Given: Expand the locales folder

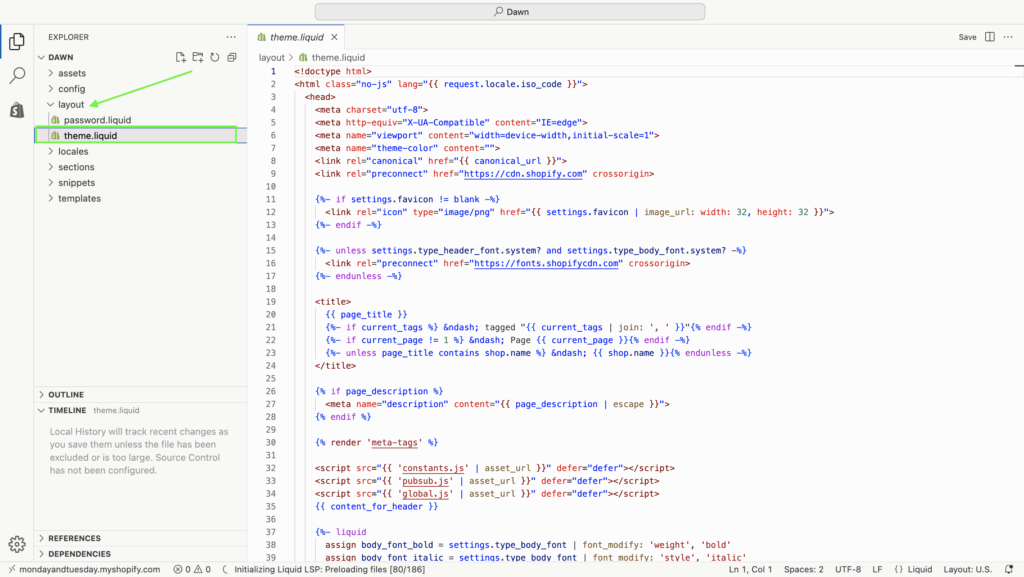Looking at the screenshot, I should point(51,151).
